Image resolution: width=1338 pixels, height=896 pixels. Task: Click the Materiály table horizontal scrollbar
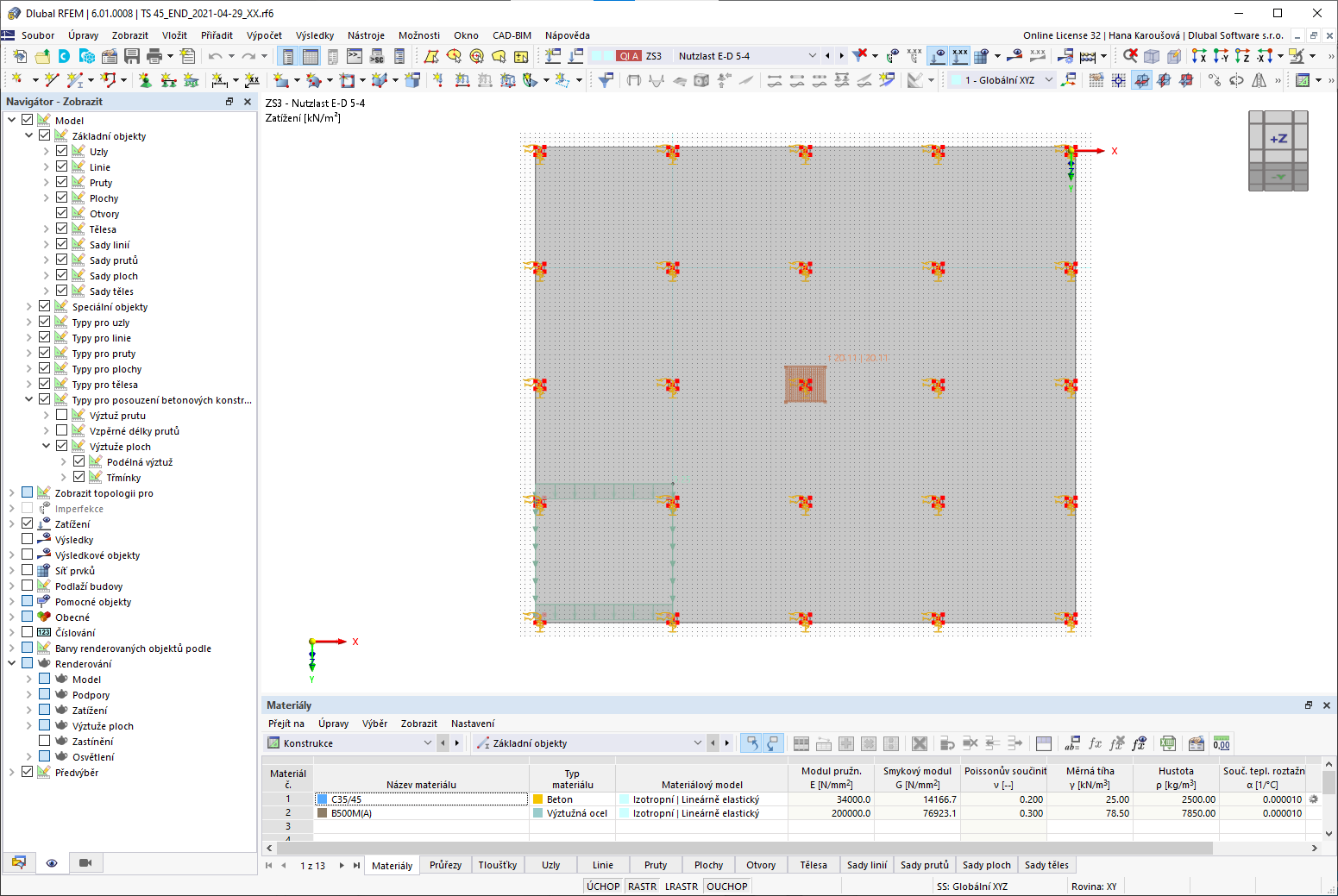click(x=744, y=848)
